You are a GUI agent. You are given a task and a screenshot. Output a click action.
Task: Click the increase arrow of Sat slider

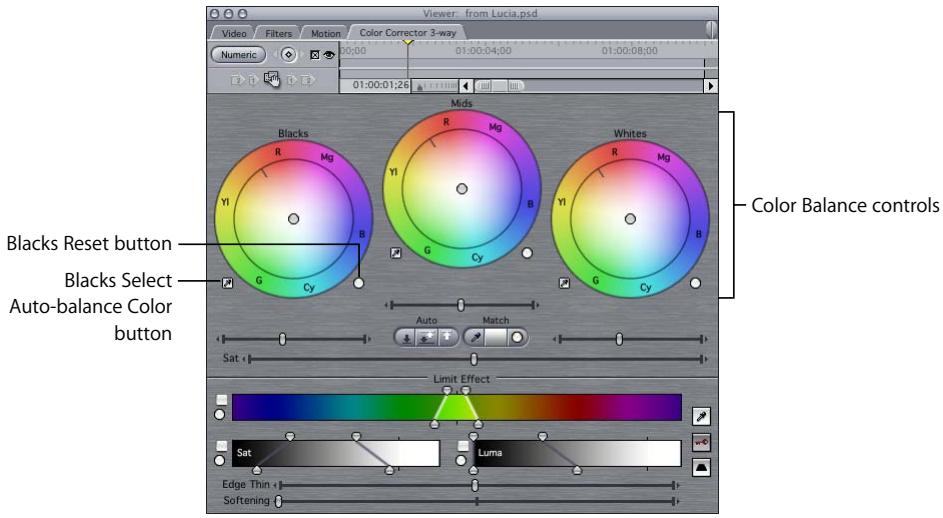705,359
